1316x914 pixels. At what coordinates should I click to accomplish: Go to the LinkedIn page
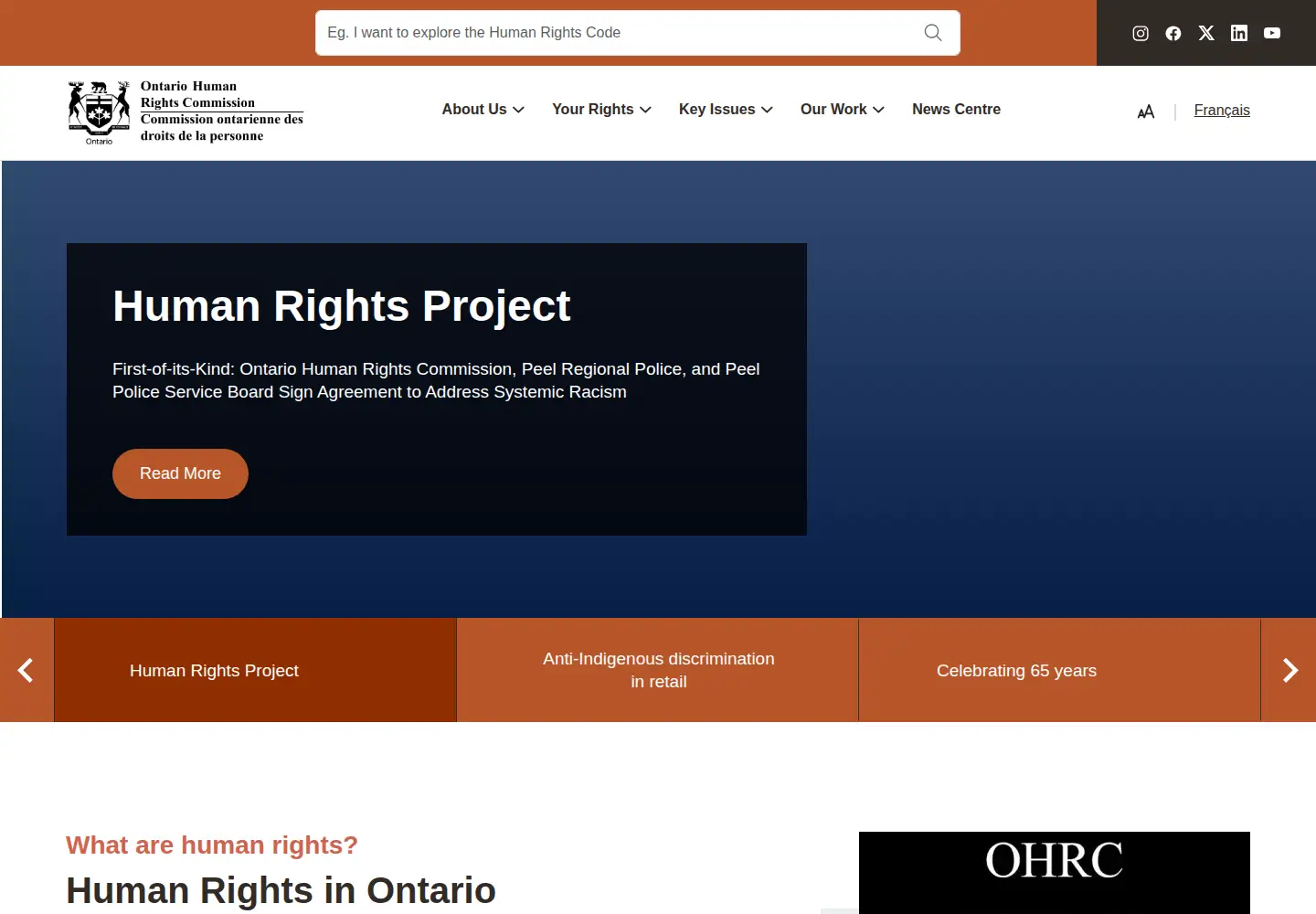click(x=1239, y=33)
